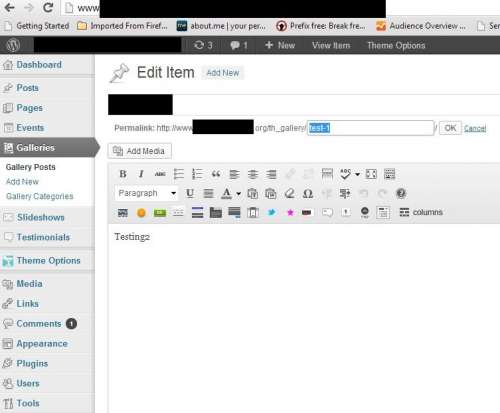Click Add New next to Edit Item
Viewport: 500px width, 413px height.
223,73
